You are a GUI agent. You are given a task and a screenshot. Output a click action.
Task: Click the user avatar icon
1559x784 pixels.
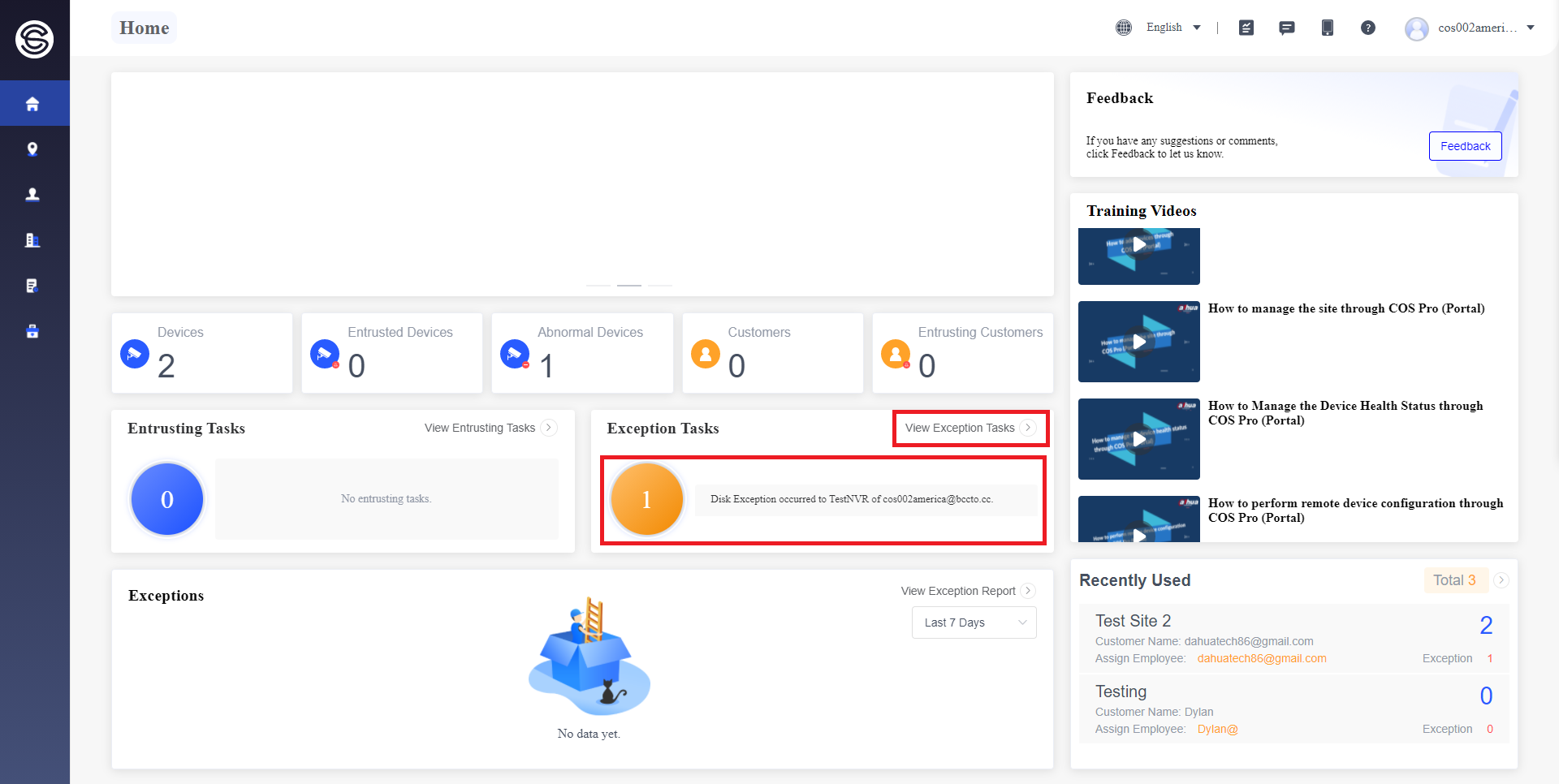[1417, 28]
